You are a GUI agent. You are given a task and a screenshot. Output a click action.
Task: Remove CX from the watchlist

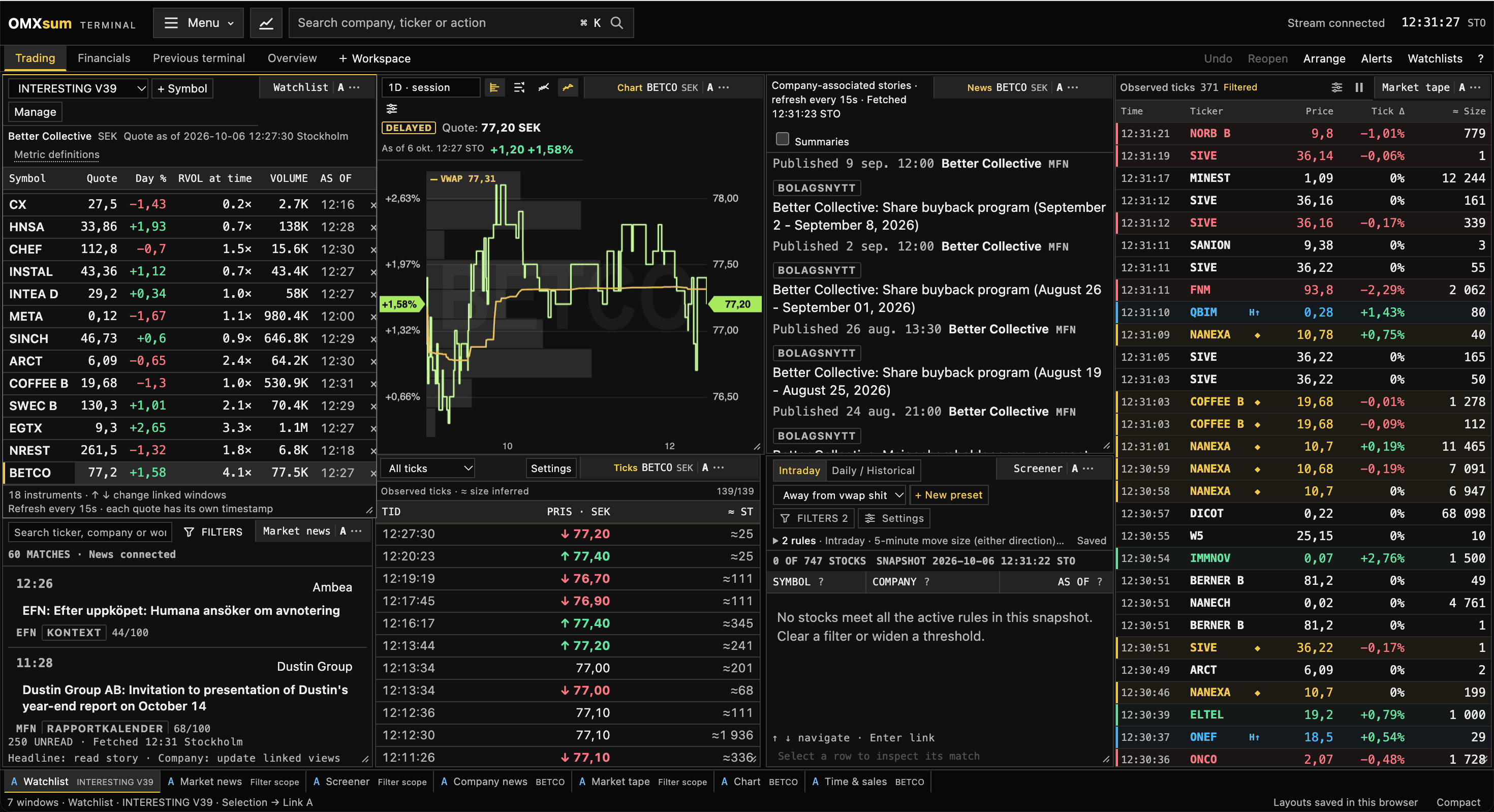pyautogui.click(x=373, y=205)
